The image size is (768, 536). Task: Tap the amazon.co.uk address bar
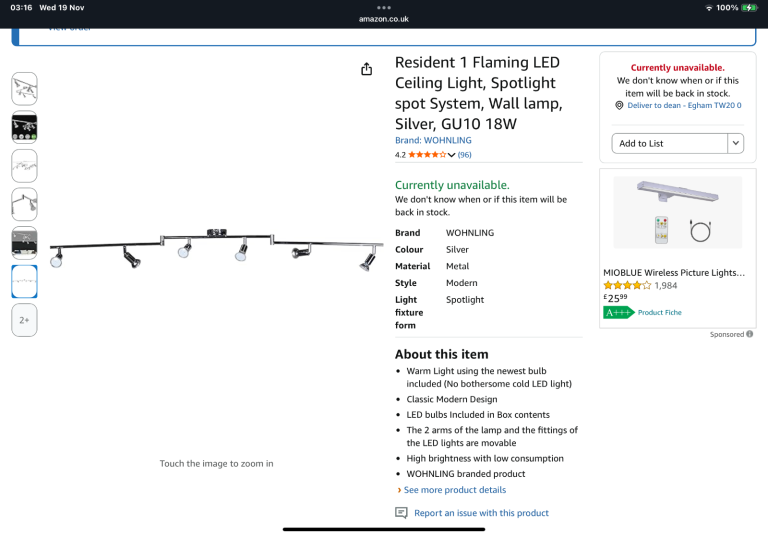pyautogui.click(x=384, y=19)
